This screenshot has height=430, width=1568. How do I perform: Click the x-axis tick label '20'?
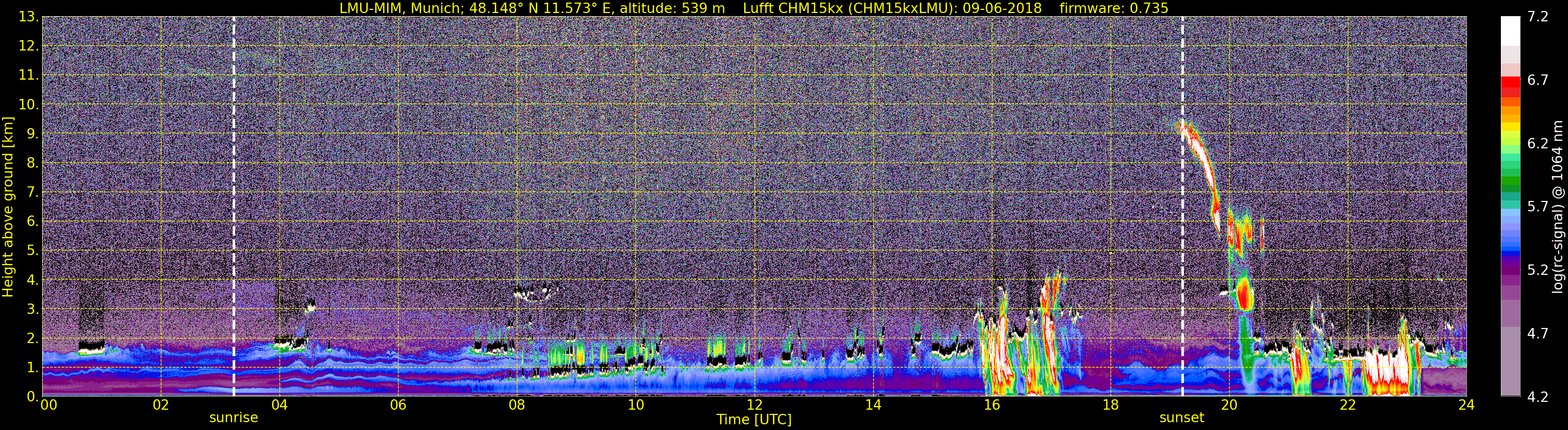click(1229, 405)
